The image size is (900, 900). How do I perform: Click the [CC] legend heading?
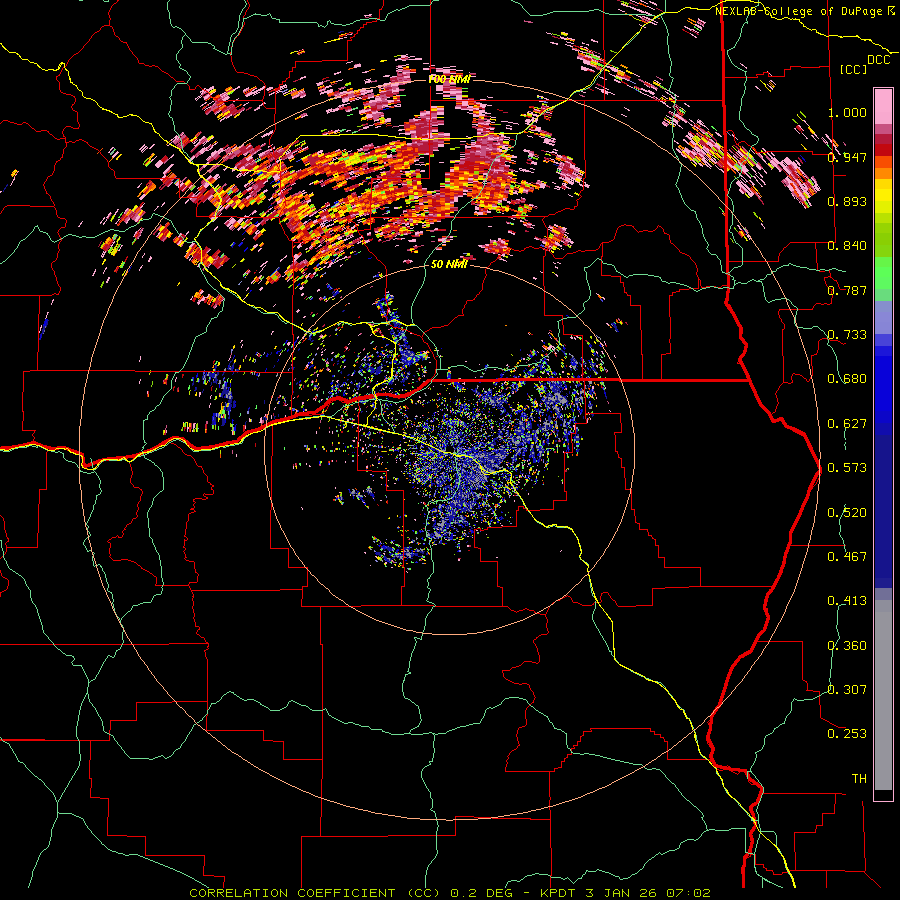[x=853, y=69]
